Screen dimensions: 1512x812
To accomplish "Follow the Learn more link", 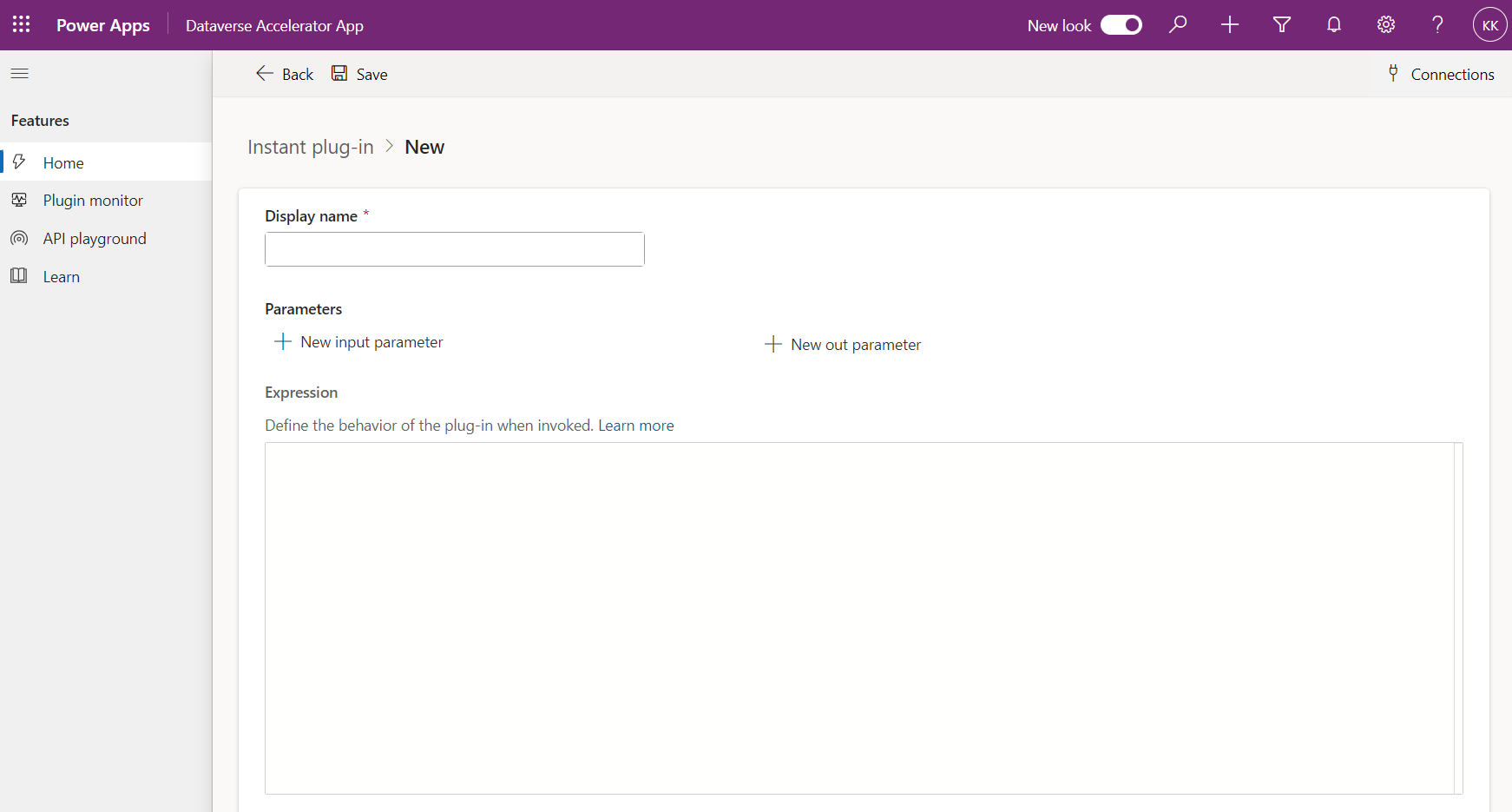I will (x=636, y=426).
